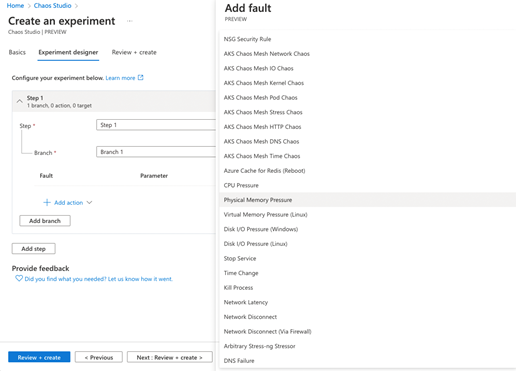Open the Learn more external link icon
Viewport: 516px width, 371px height.
(141, 78)
